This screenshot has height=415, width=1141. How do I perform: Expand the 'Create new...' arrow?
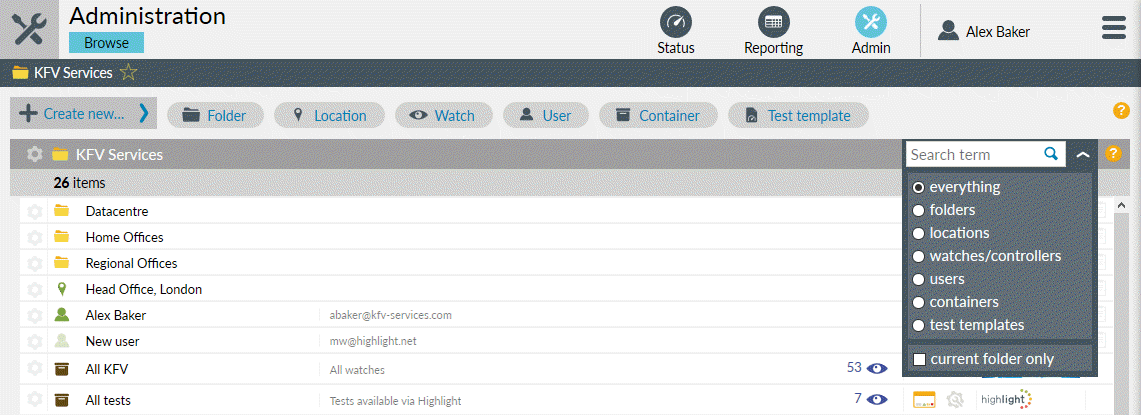[144, 114]
